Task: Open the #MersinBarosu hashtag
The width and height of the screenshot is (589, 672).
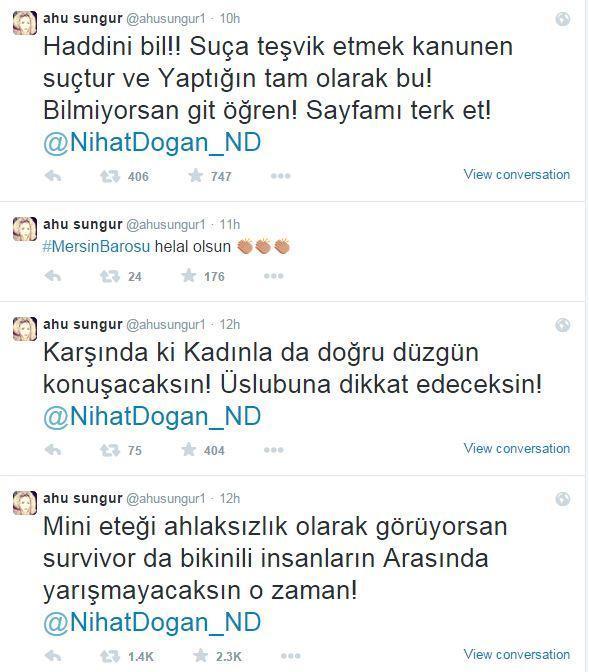Action: (x=96, y=246)
